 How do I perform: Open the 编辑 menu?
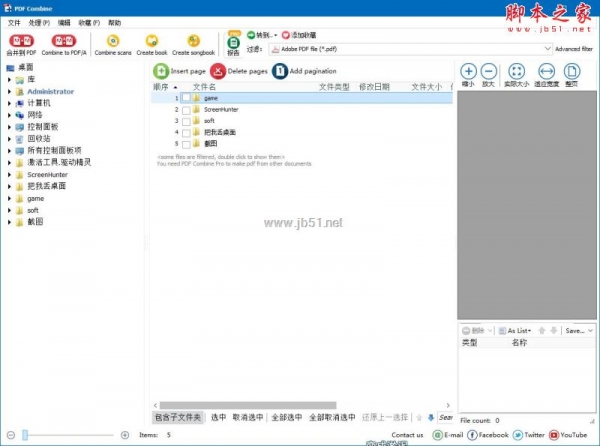pyautogui.click(x=64, y=23)
